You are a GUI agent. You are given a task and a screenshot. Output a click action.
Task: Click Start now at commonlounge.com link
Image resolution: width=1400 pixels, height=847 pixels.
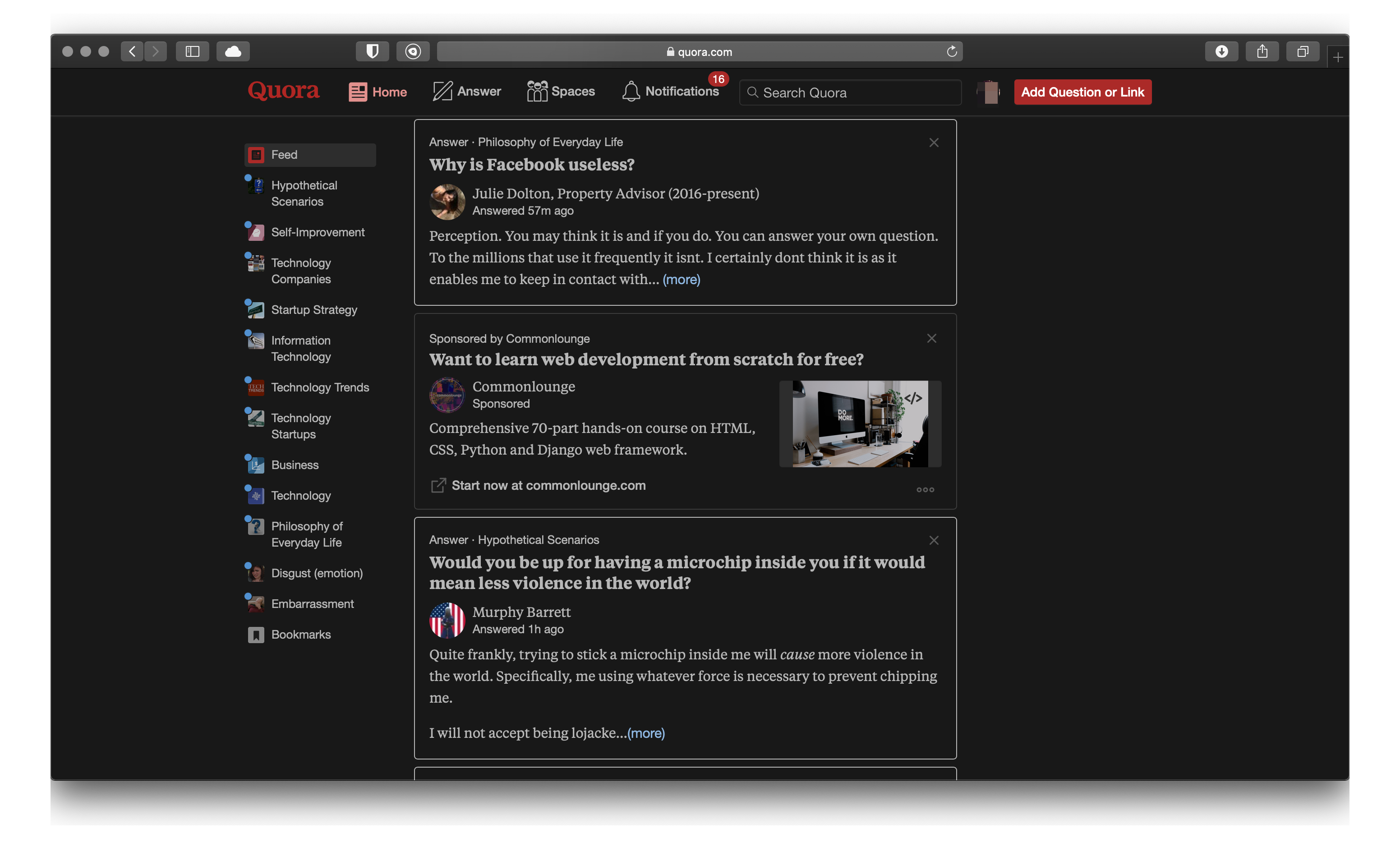(548, 484)
